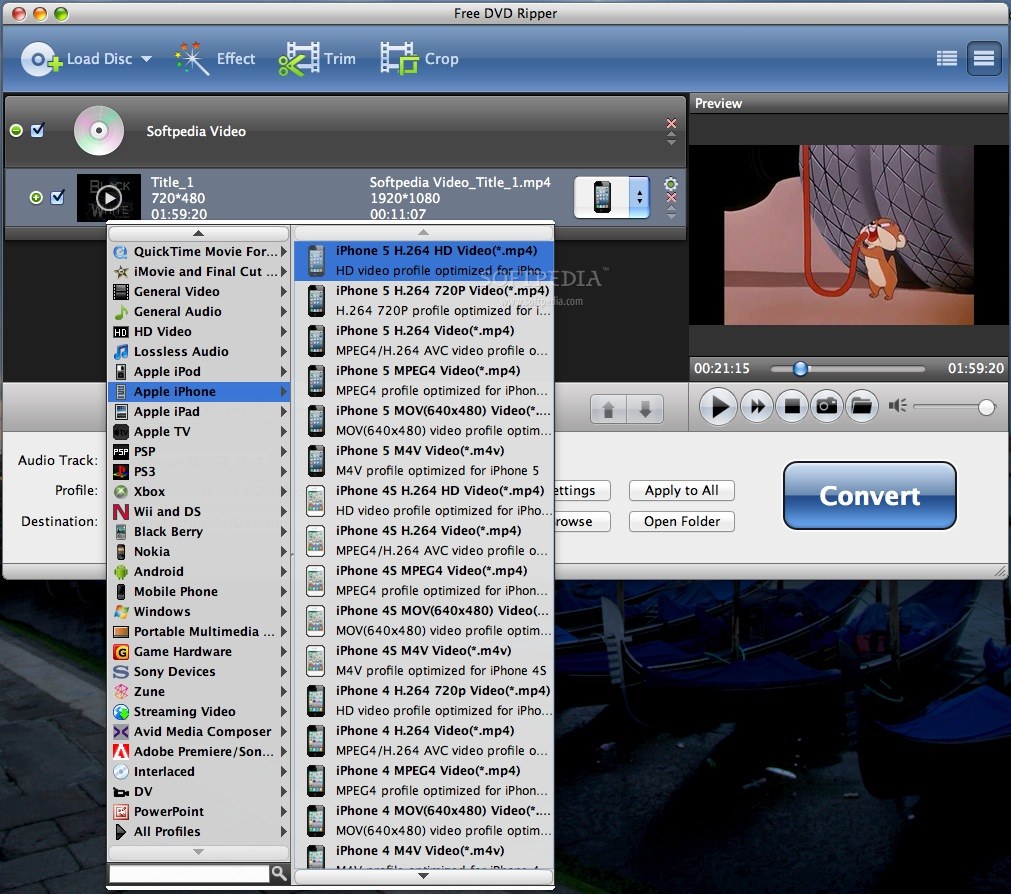This screenshot has height=894, width=1011.
Task: Select iPhone 5 H.264 720P Video profile
Action: (x=424, y=300)
